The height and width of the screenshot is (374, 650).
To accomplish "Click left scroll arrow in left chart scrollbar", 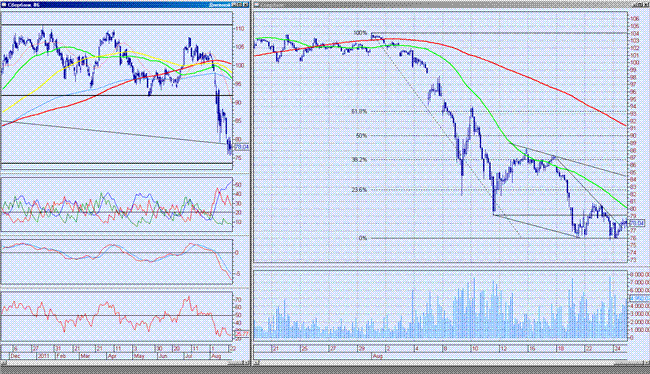I will coord(4,362).
